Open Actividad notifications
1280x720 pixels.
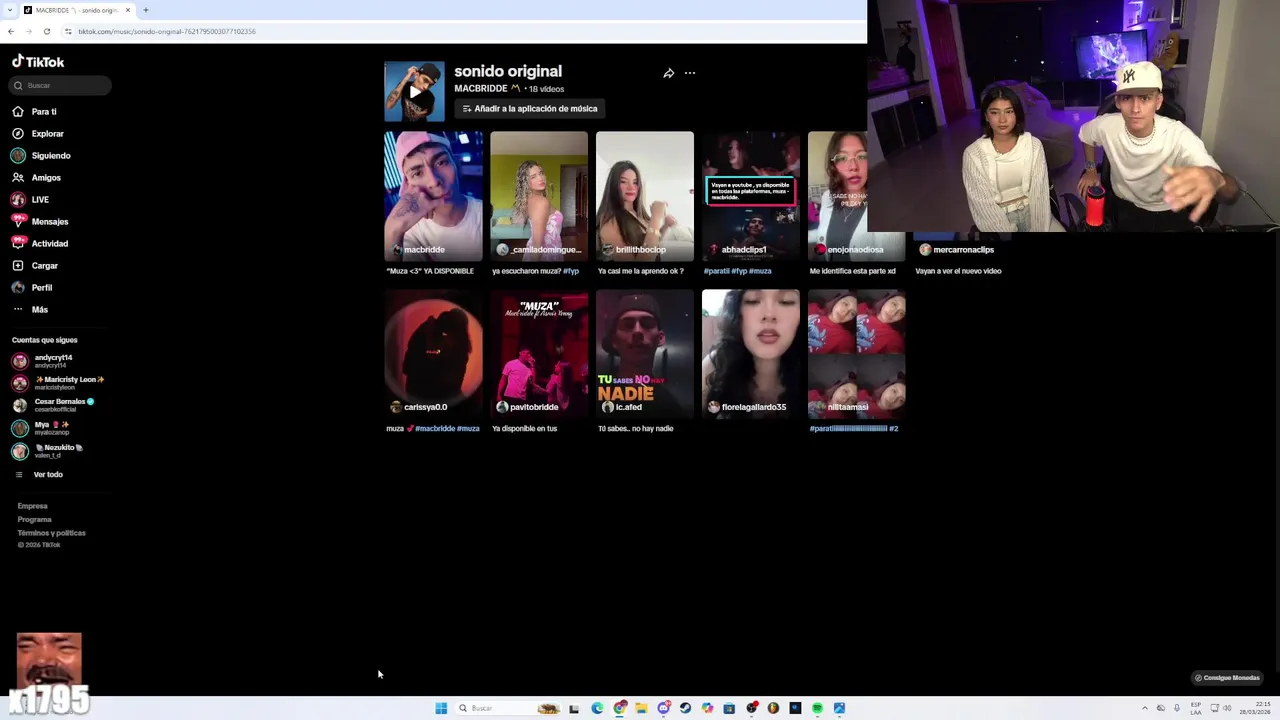point(40,244)
